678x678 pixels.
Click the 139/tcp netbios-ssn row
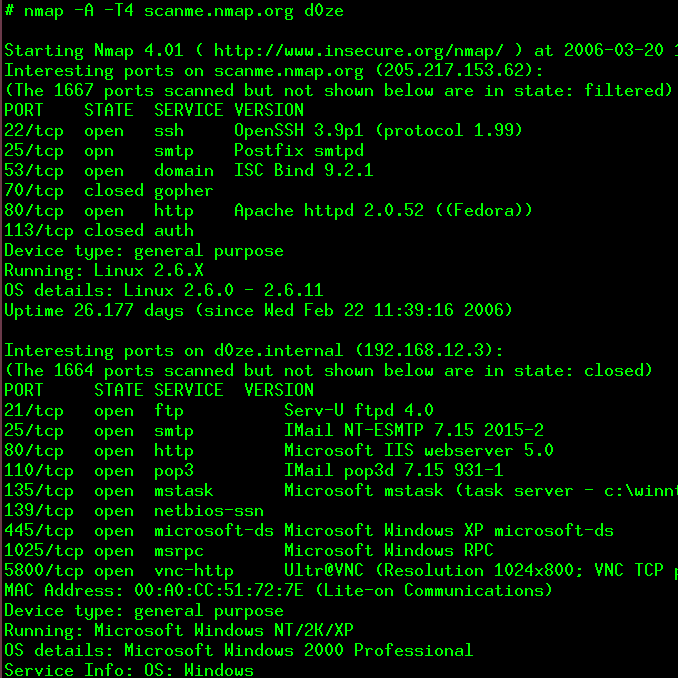[134, 511]
